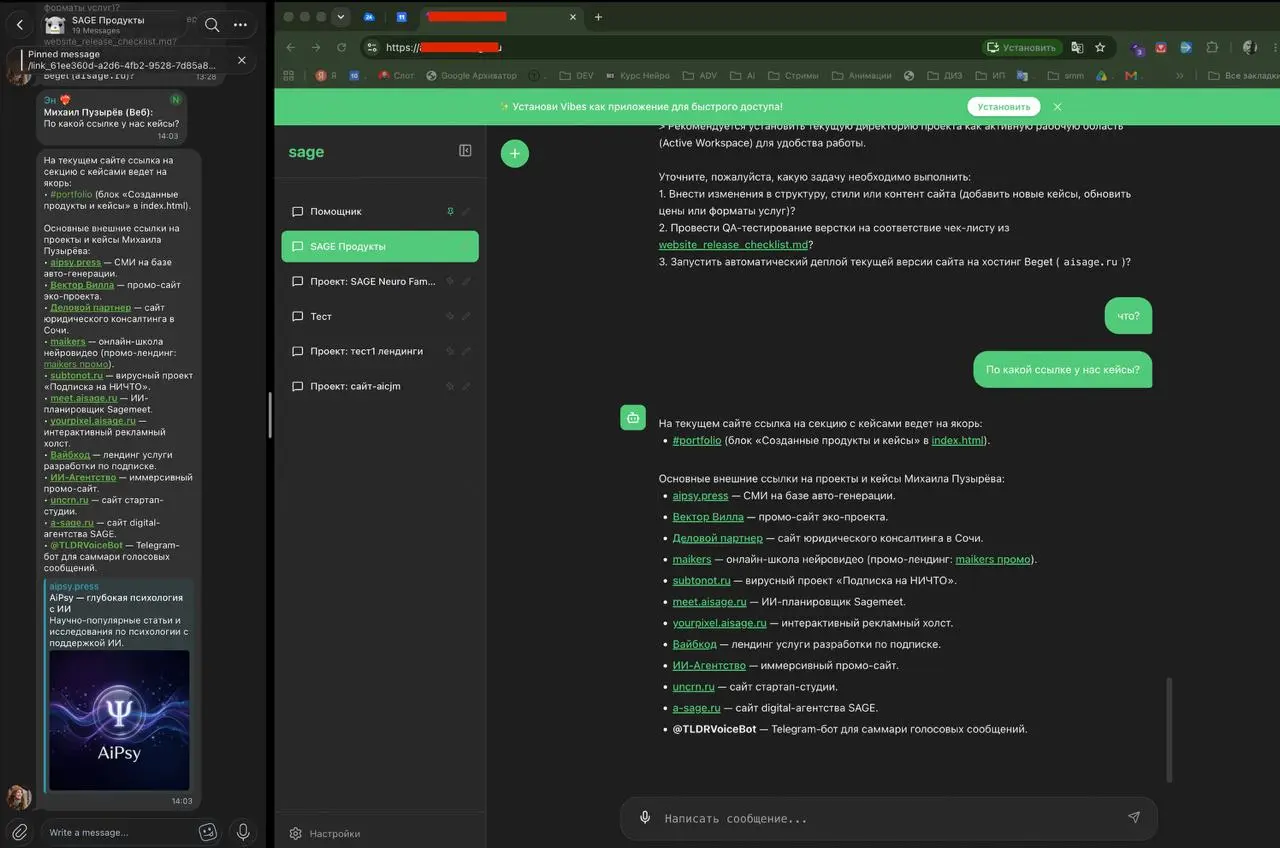
Task: Open a new browser tab
Action: (x=598, y=17)
